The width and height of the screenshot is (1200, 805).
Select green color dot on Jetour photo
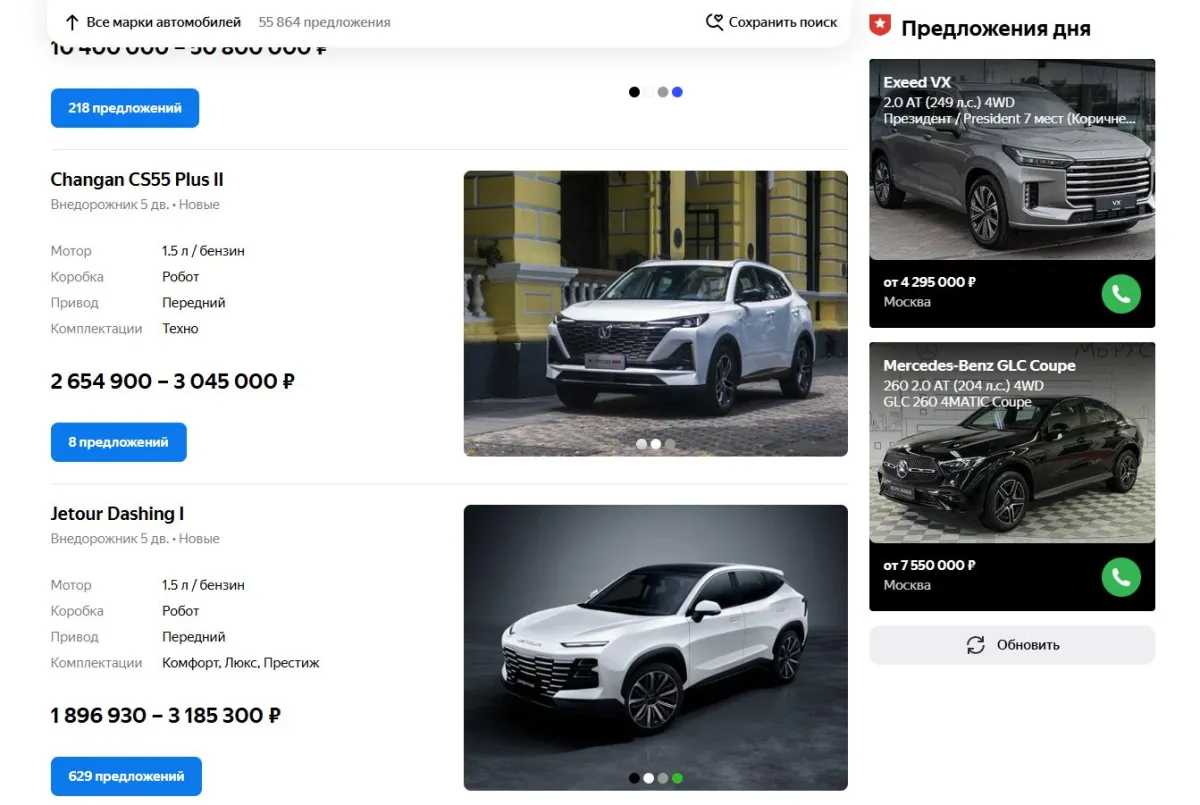tap(677, 778)
